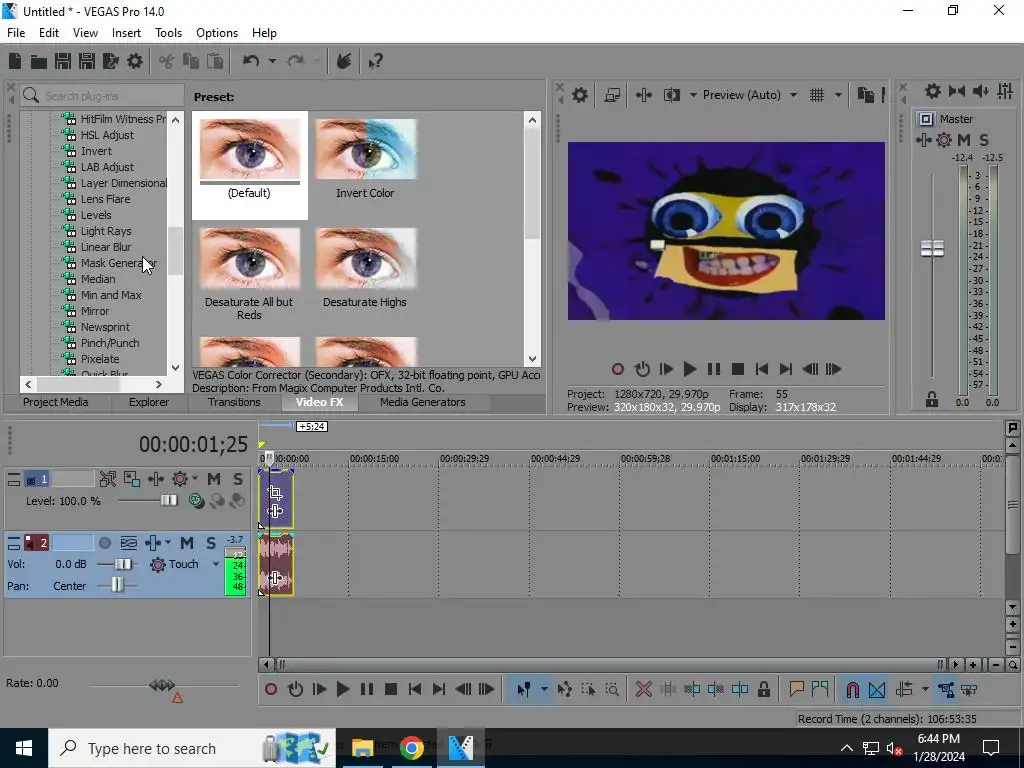Switch to the Transitions tab
The image size is (1024, 768).
click(234, 402)
